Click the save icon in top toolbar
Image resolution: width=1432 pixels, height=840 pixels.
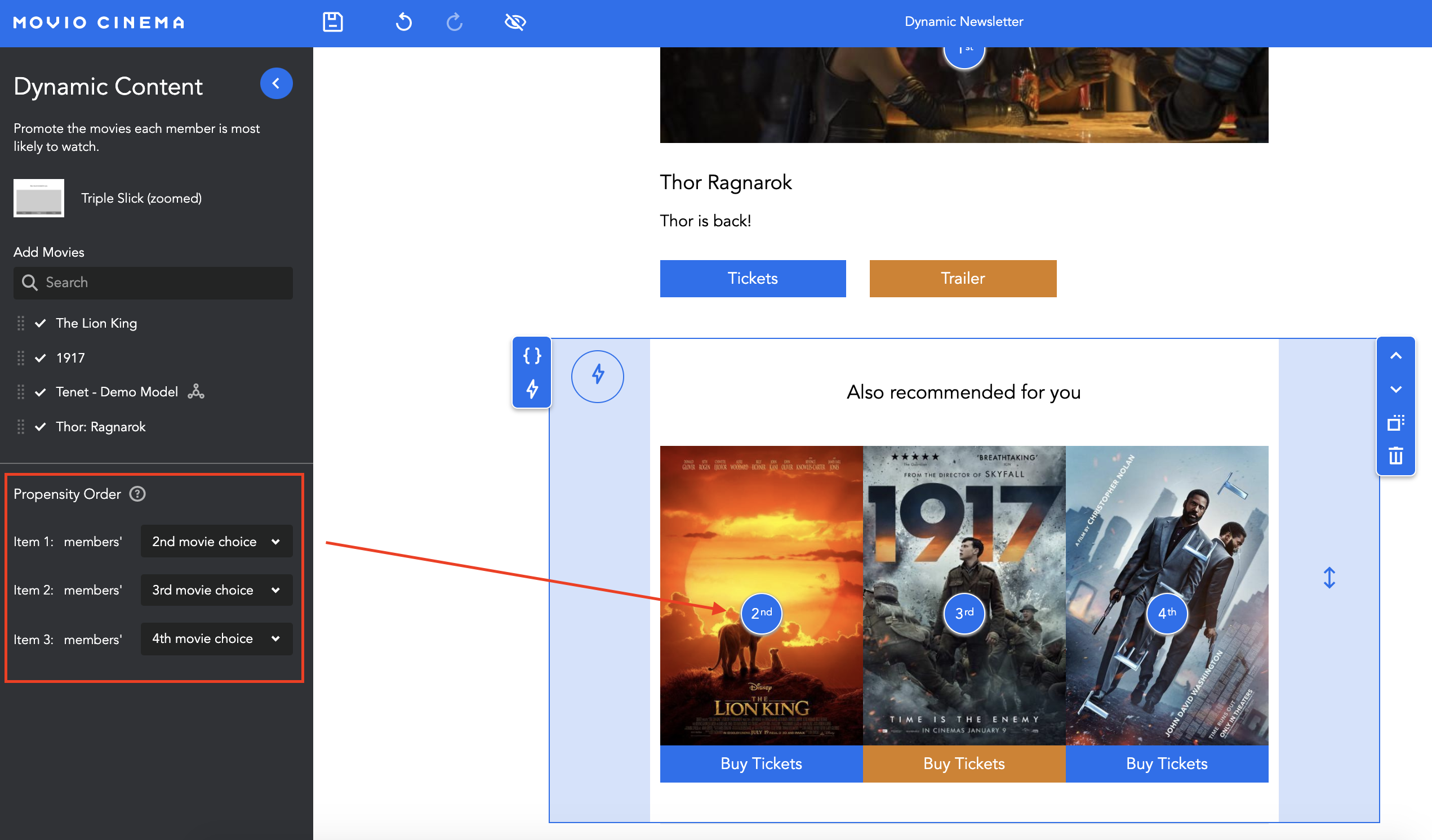pos(333,22)
